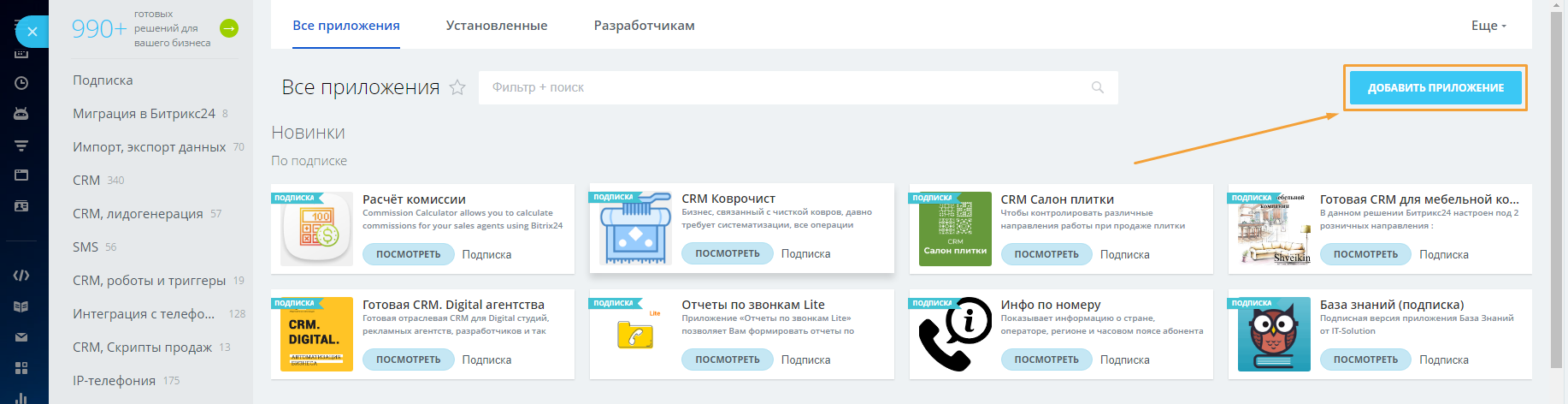Expand the Еще dropdown menu
The width and height of the screenshot is (1568, 404).
click(x=1488, y=26)
